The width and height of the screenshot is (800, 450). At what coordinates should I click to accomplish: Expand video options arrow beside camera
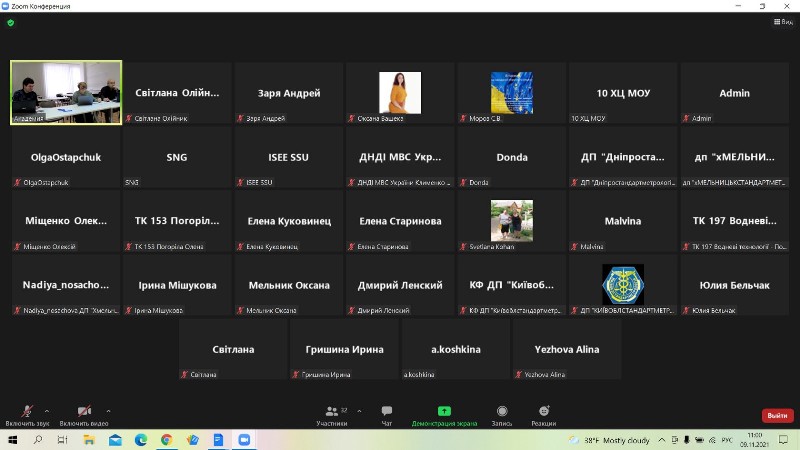point(108,410)
